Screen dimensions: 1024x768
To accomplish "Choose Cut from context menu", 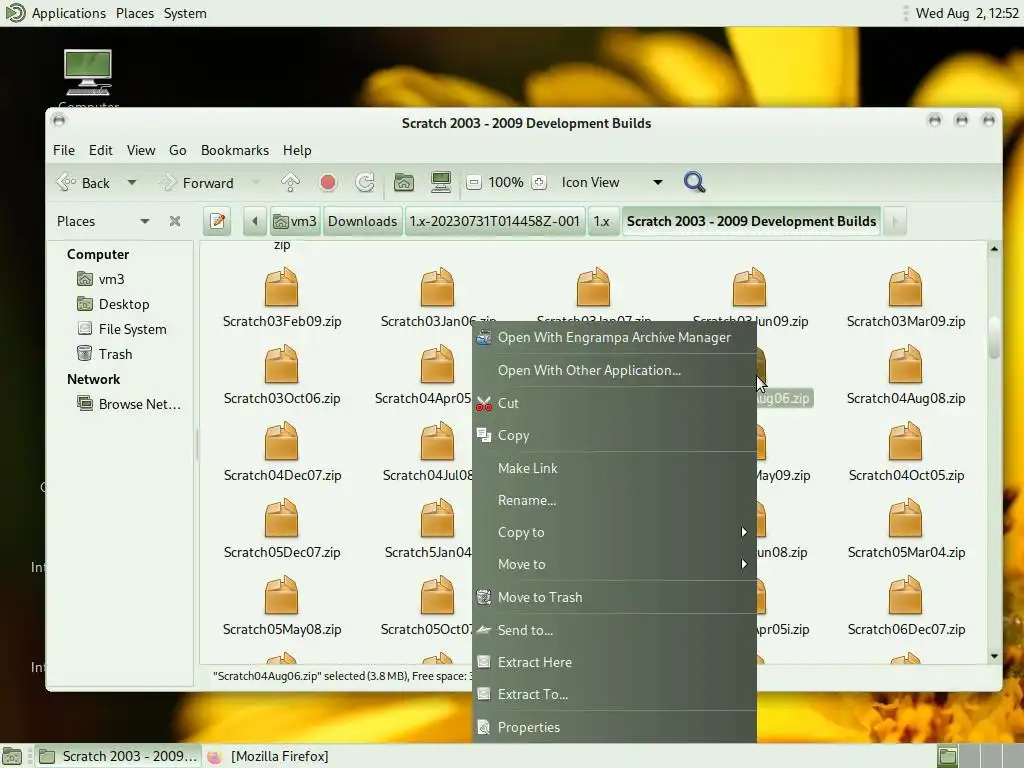I will coord(614,403).
